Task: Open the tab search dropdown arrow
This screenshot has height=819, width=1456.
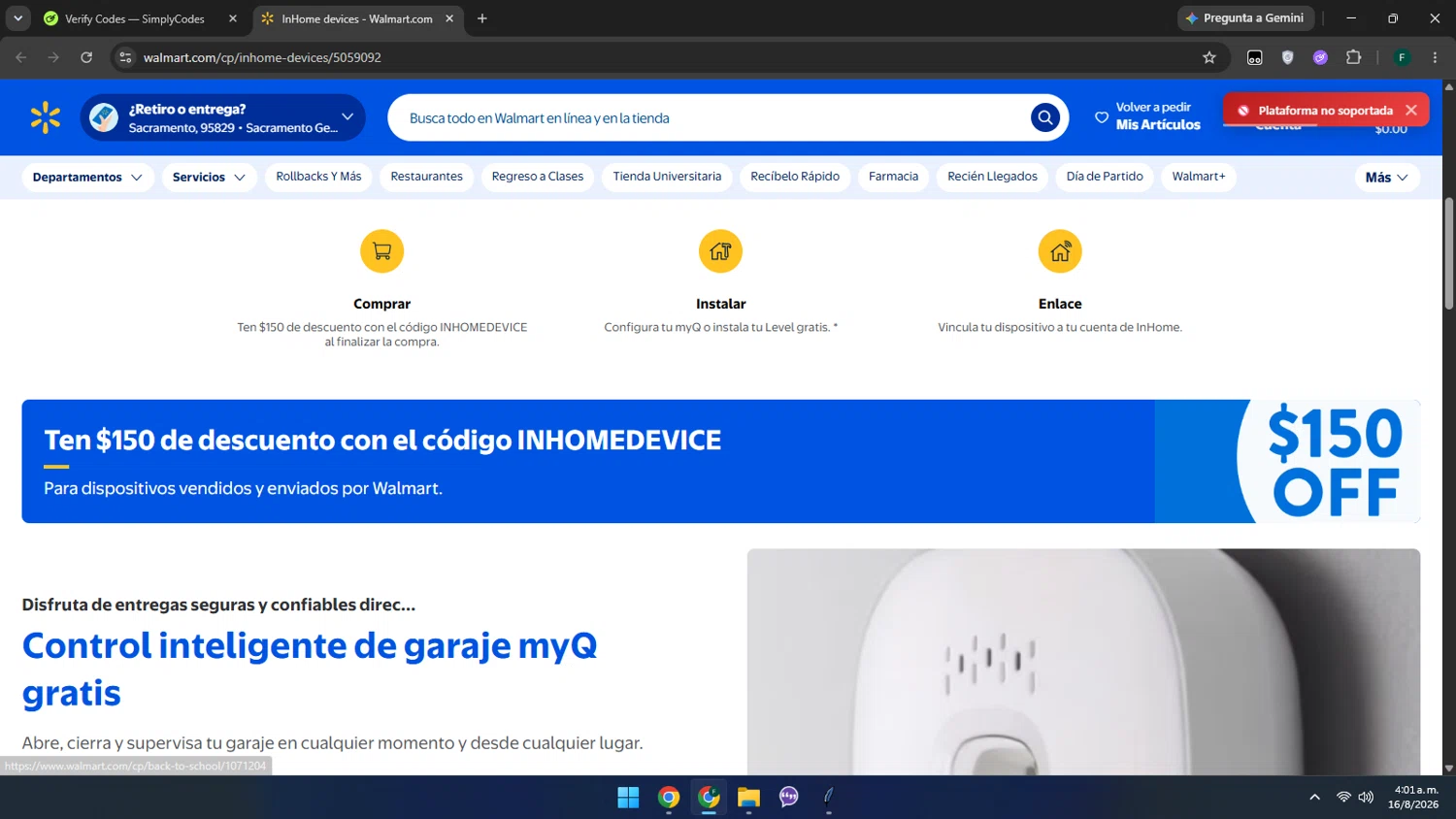Action: [x=17, y=18]
